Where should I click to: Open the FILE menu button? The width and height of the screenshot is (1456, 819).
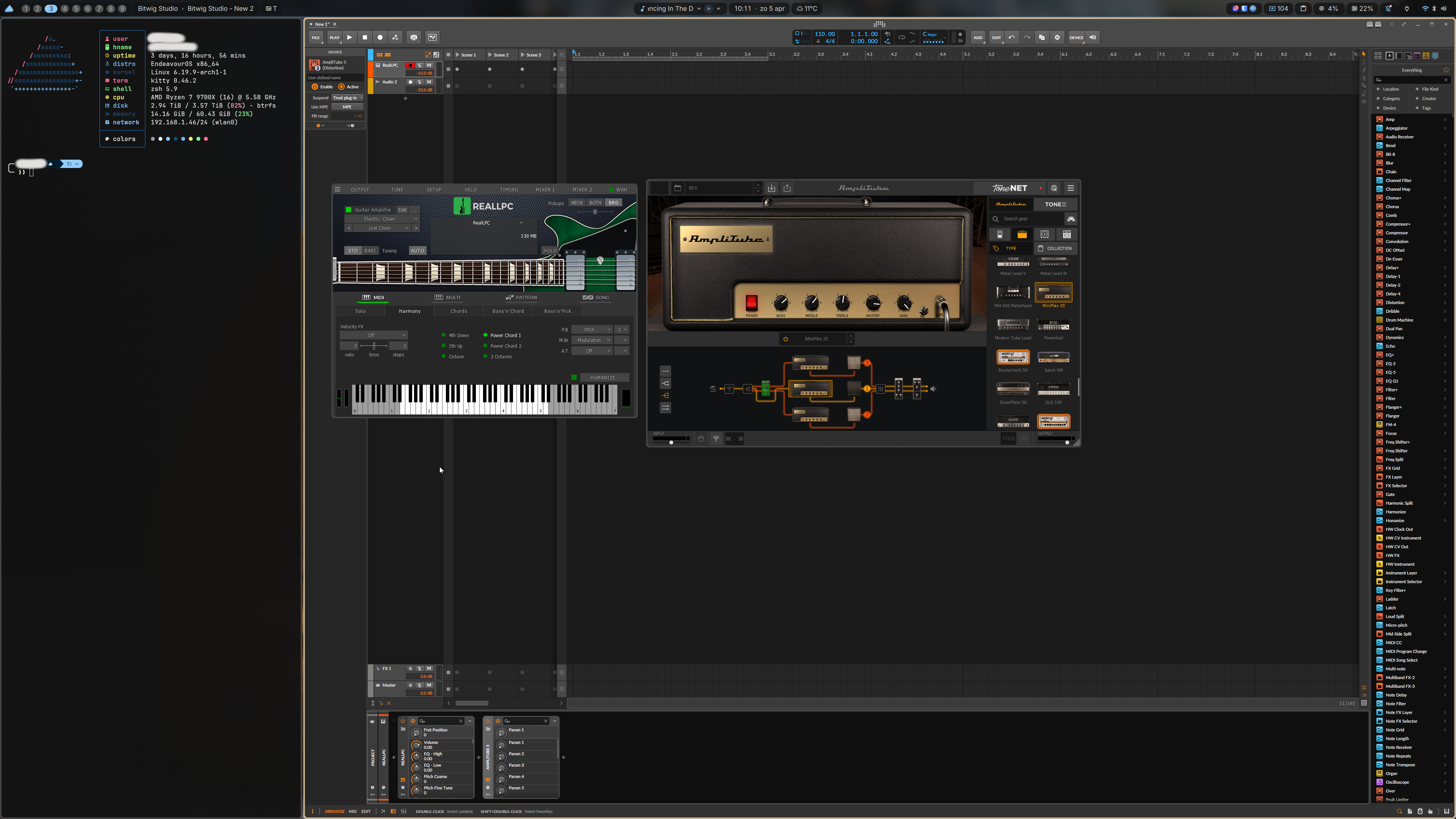(315, 37)
